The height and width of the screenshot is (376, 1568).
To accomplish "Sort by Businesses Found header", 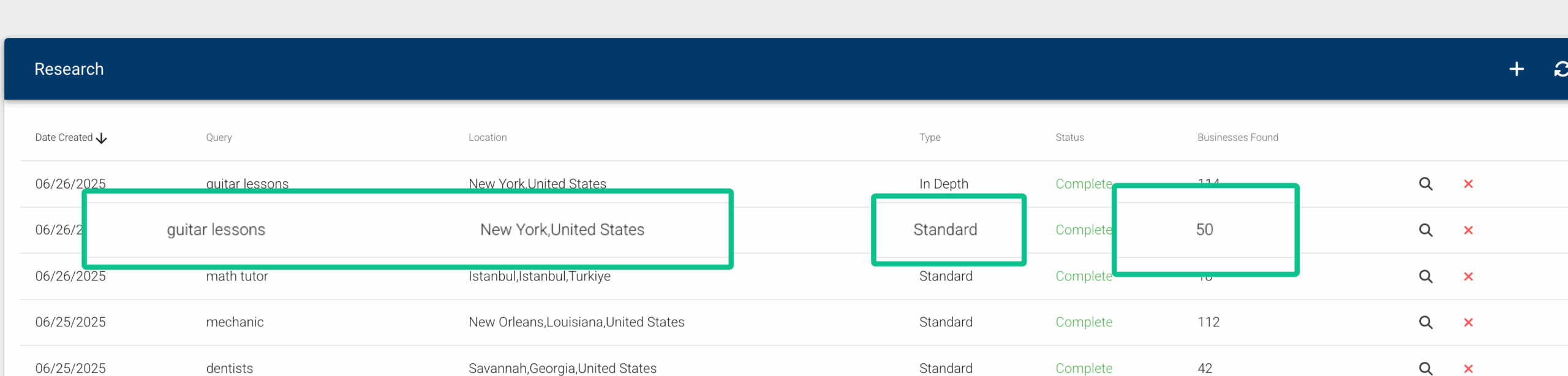I will pos(1238,137).
